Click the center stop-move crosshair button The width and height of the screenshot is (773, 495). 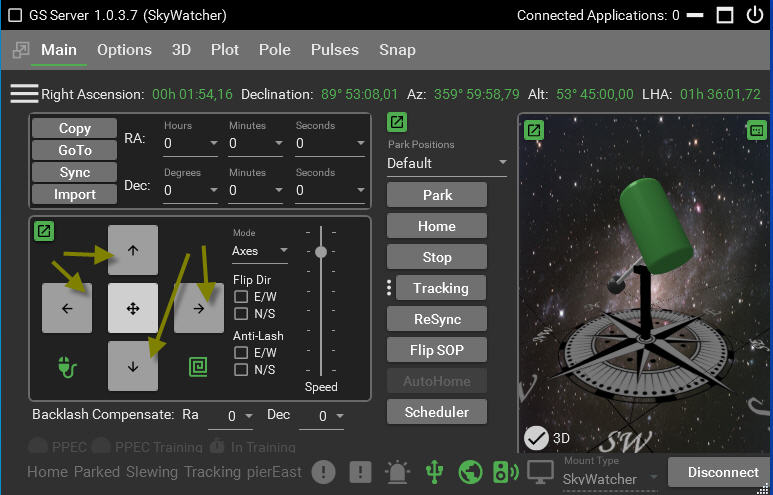(x=133, y=308)
